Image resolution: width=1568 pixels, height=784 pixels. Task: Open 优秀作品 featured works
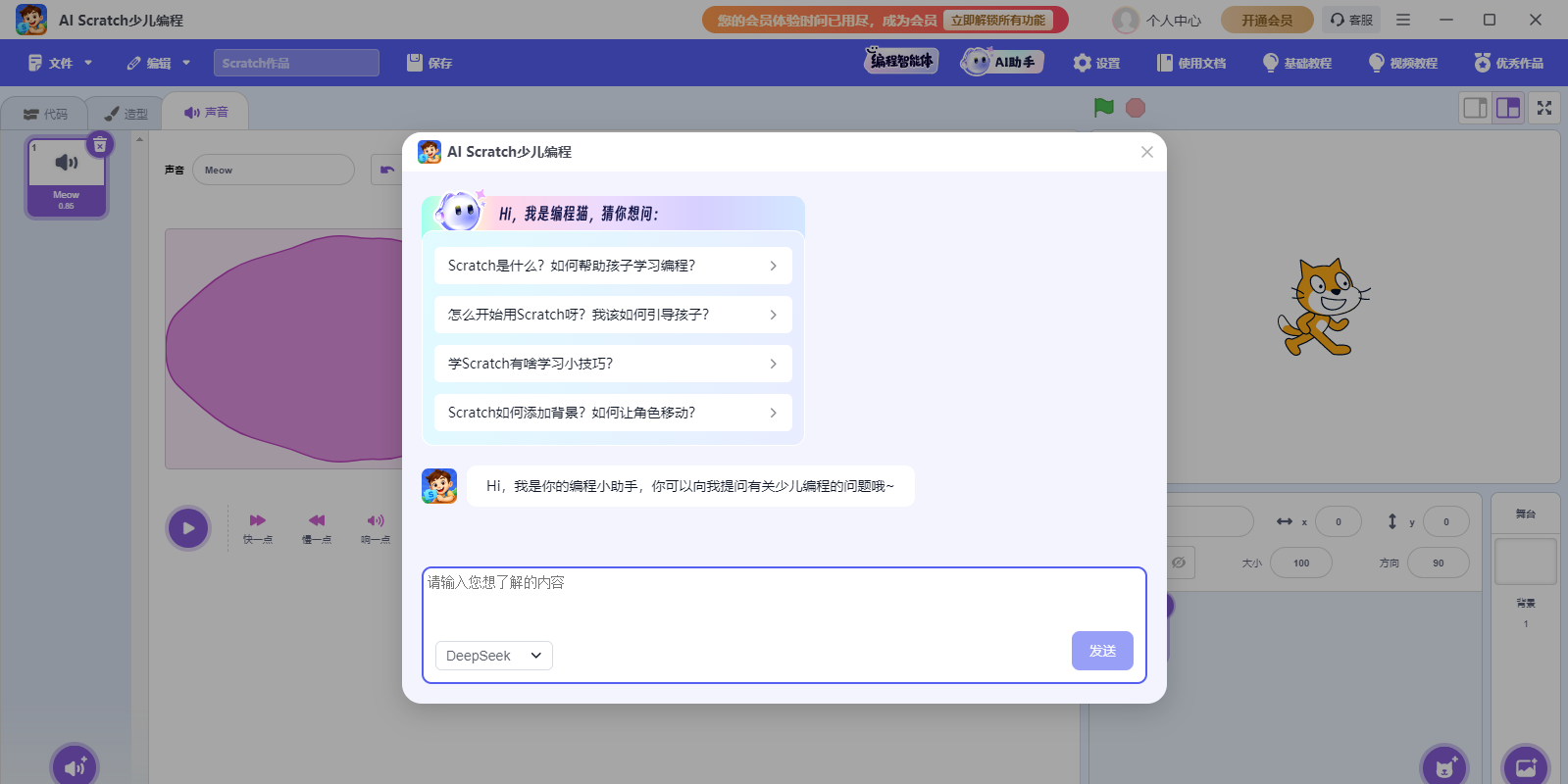[x=1508, y=63]
